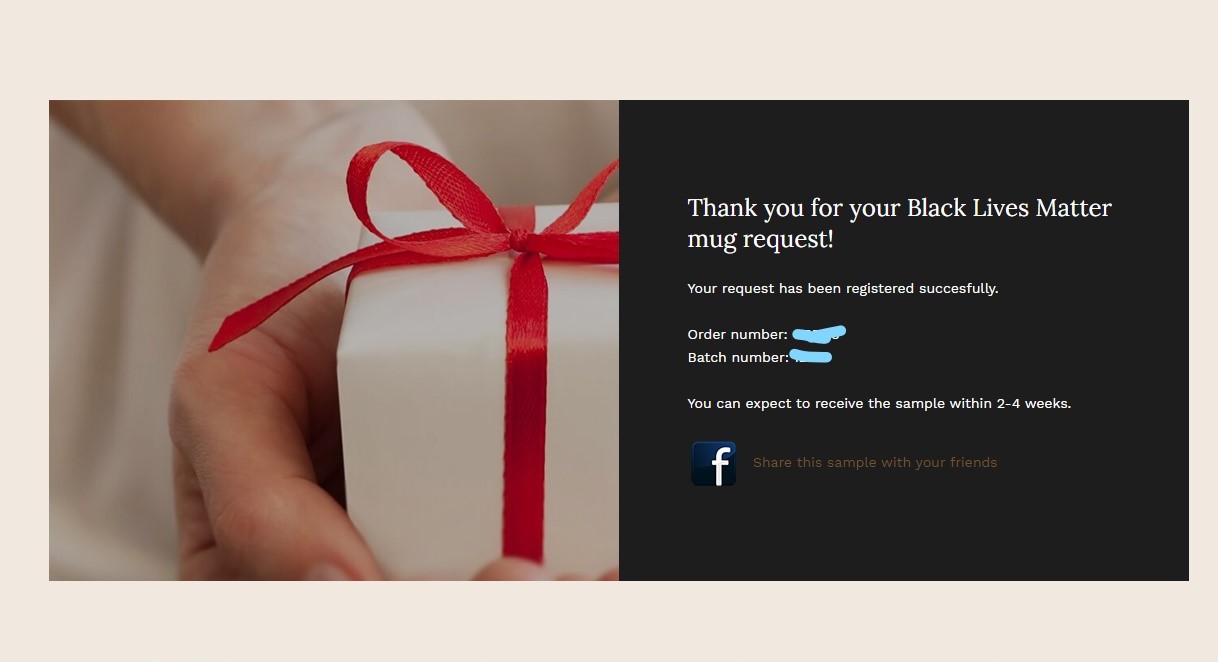Open 'Share this sample with your friends' link
The width and height of the screenshot is (1218, 662).
(x=875, y=462)
